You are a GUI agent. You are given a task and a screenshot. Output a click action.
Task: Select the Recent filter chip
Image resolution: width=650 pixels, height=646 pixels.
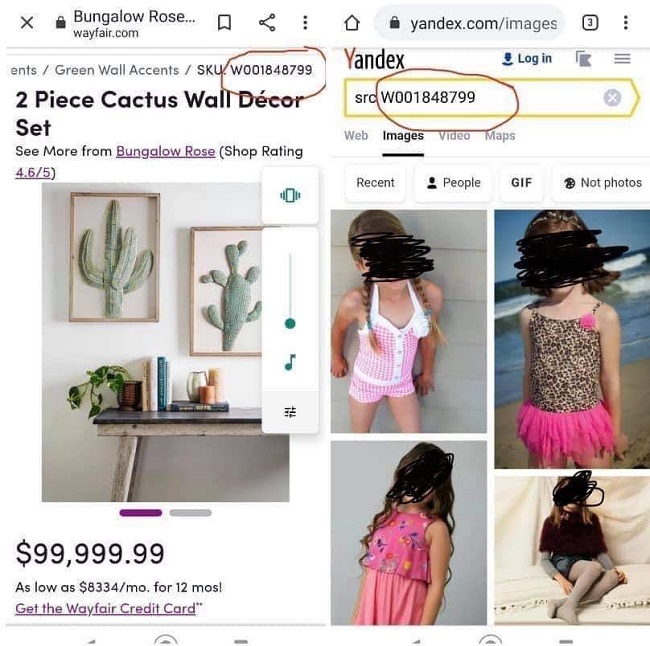point(375,183)
